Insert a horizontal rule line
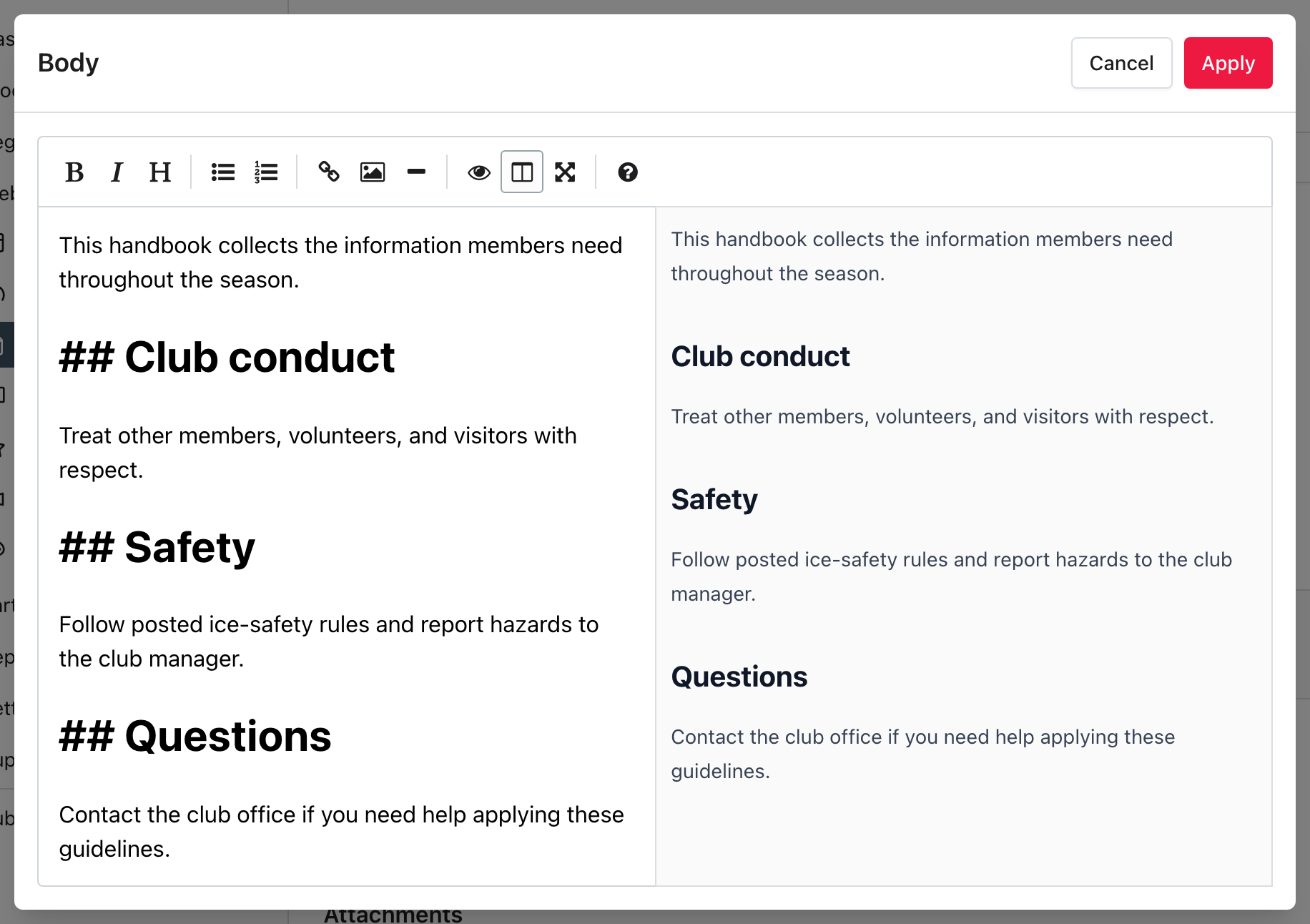This screenshot has height=924, width=1310. coord(416,172)
